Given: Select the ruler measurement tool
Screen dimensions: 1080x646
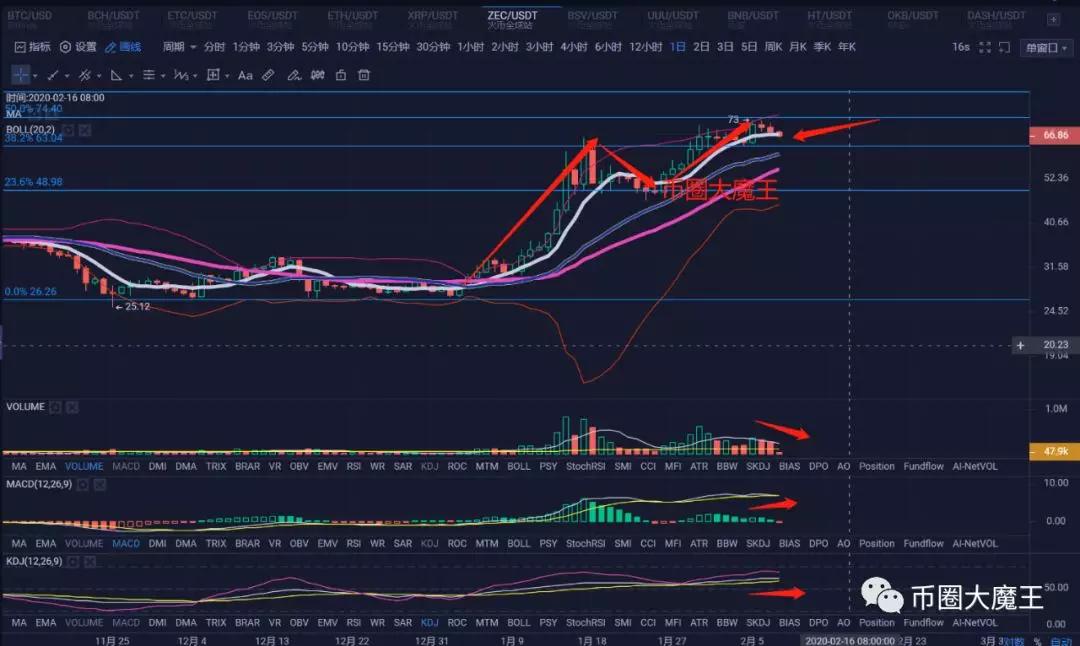Looking at the screenshot, I should point(269,75).
